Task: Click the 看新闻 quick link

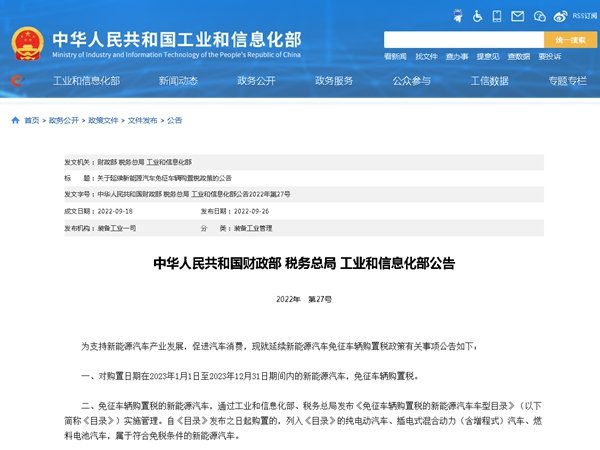Action: (x=395, y=57)
